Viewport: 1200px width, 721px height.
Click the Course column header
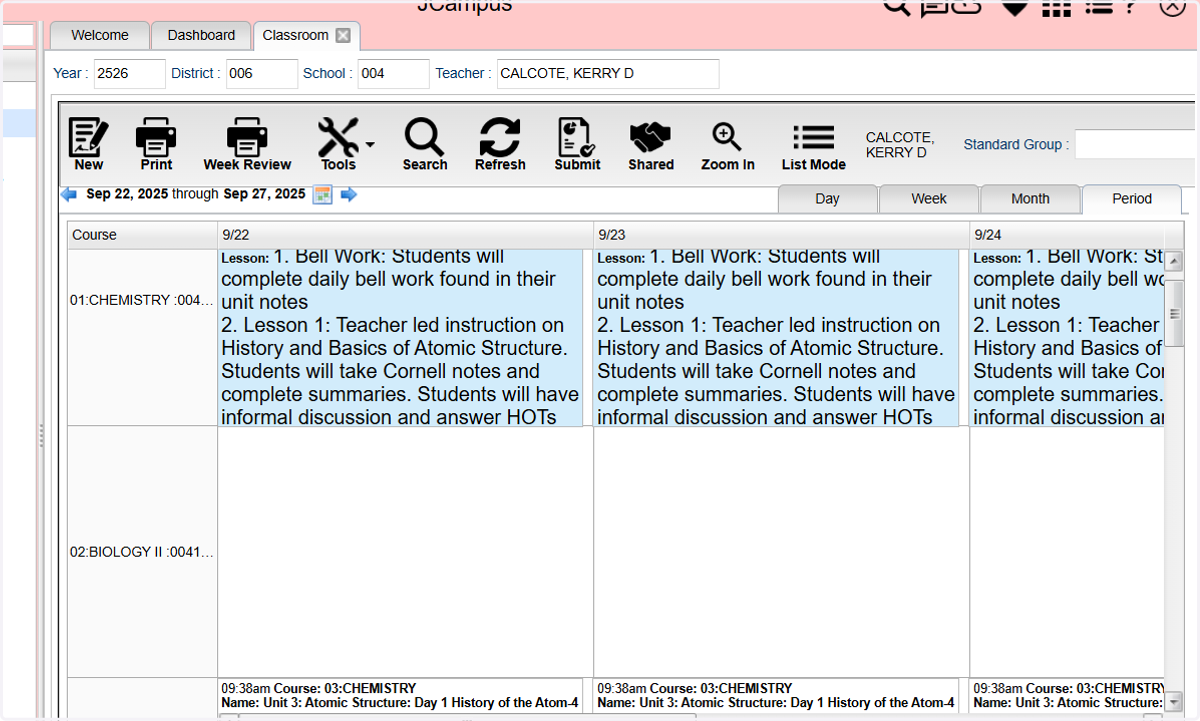[142, 235]
